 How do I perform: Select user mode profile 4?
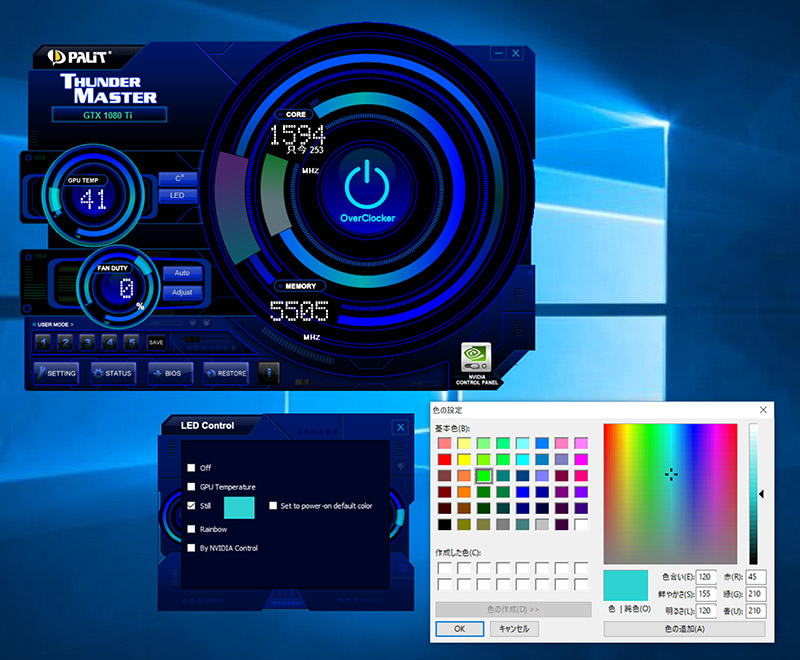point(109,342)
